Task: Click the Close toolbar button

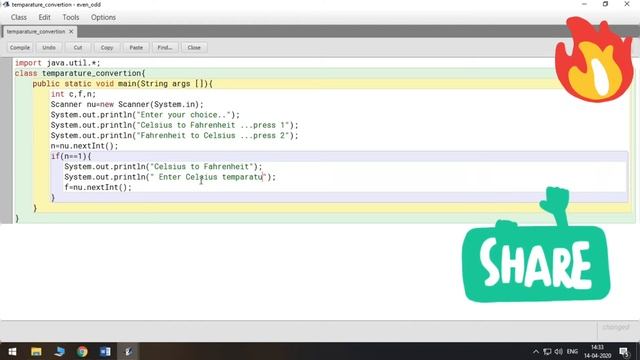Action: tap(194, 47)
